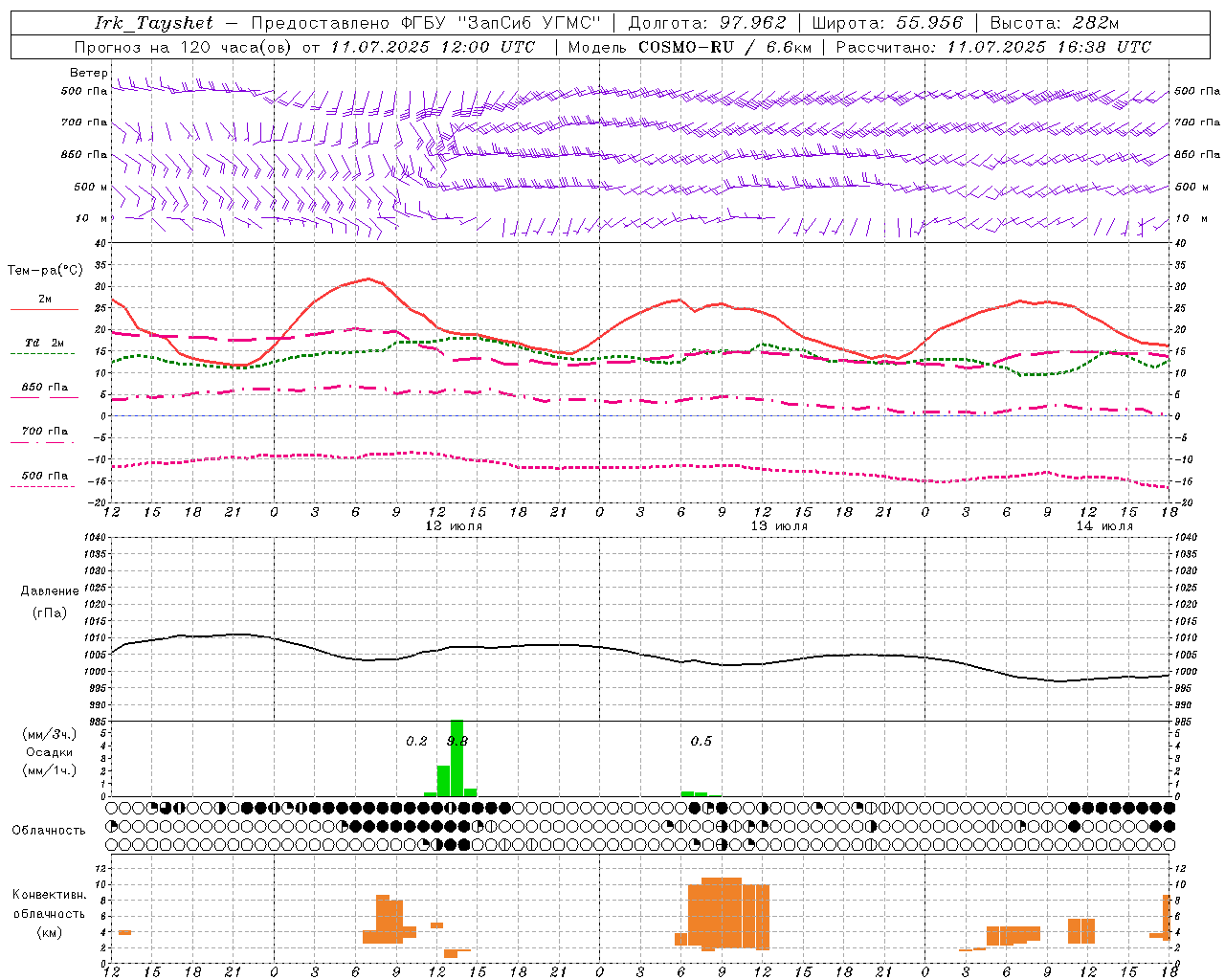Screen dimensions: 1225x980
Task: Click the 'Облачность' cloud cover label
Action: pos(49,830)
